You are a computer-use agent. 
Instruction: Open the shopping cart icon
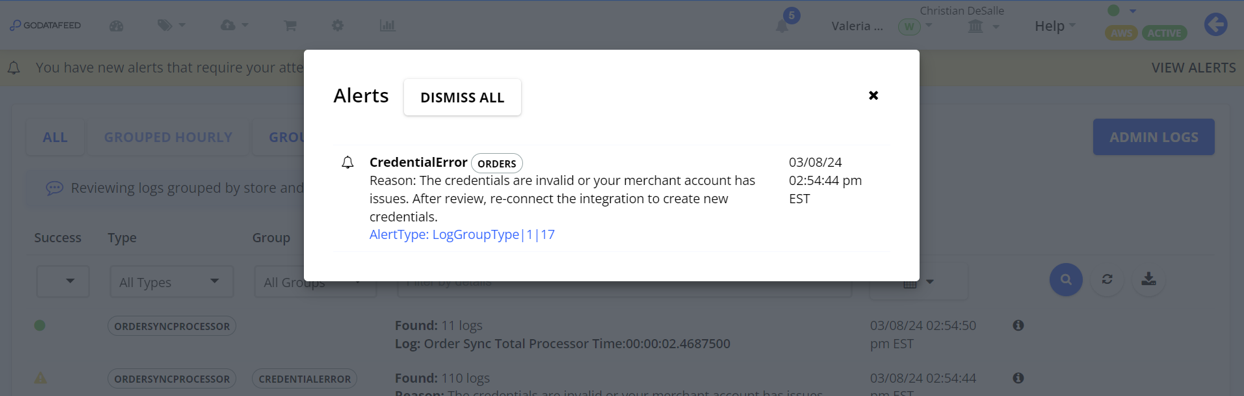(290, 25)
